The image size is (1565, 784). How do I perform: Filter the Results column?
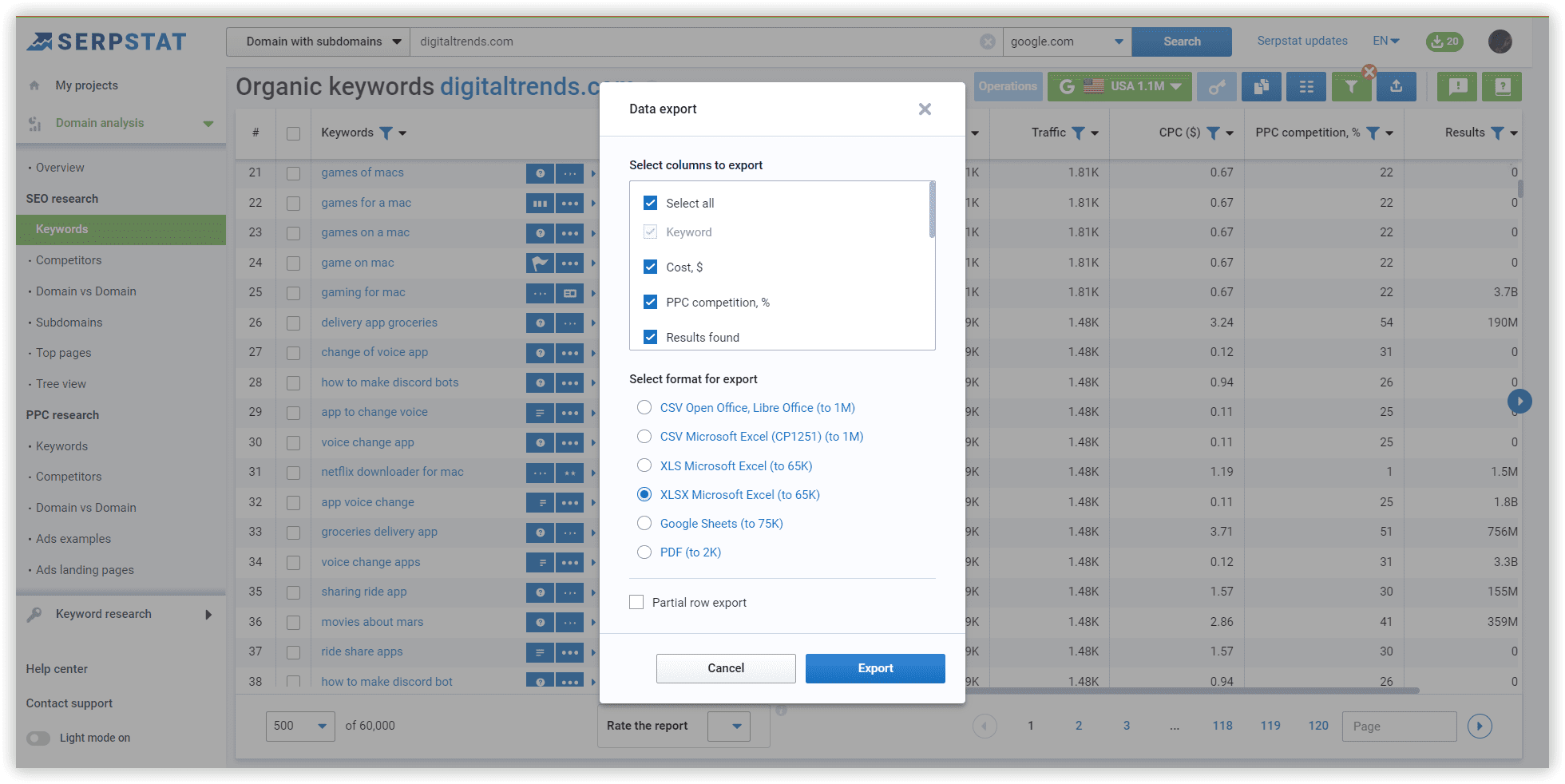pyautogui.click(x=1498, y=133)
